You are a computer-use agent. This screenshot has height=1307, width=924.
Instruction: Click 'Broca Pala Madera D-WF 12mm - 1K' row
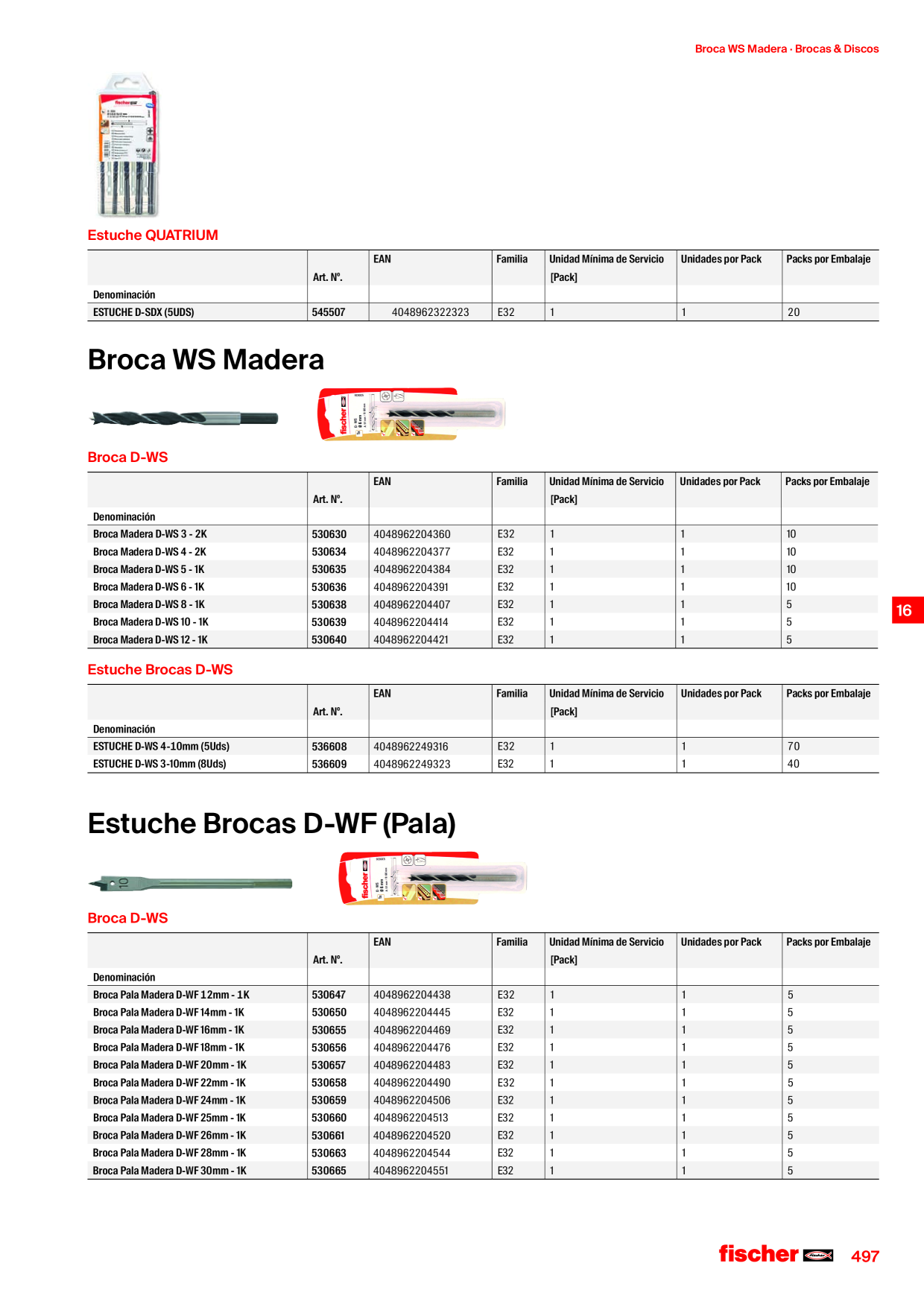(483, 995)
